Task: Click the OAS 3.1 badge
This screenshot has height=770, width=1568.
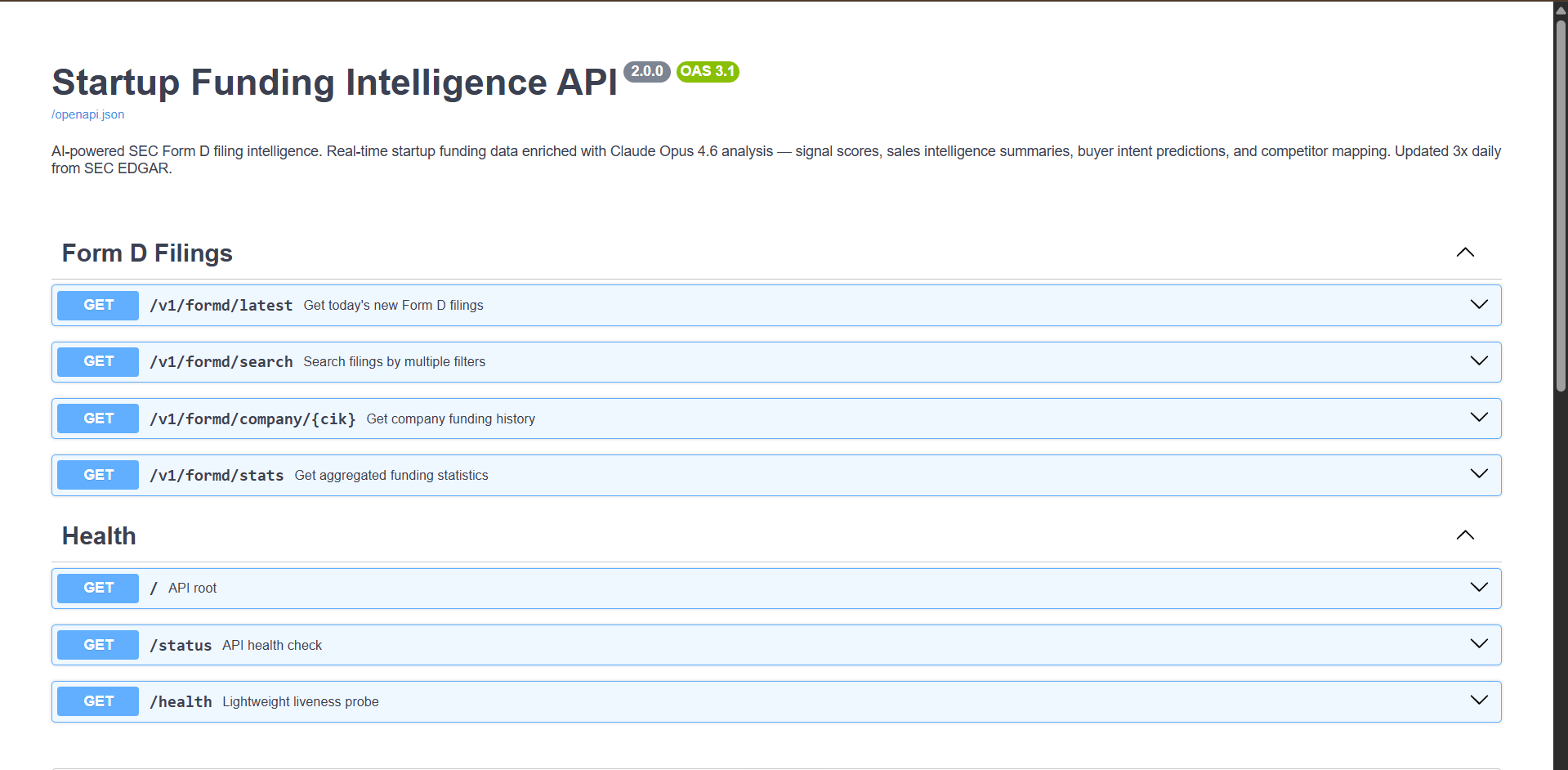Action: pyautogui.click(x=708, y=71)
